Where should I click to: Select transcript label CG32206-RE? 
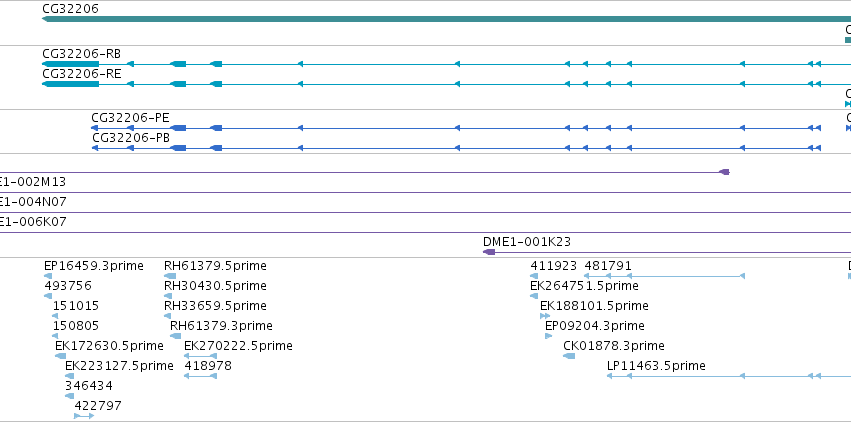(x=82, y=74)
